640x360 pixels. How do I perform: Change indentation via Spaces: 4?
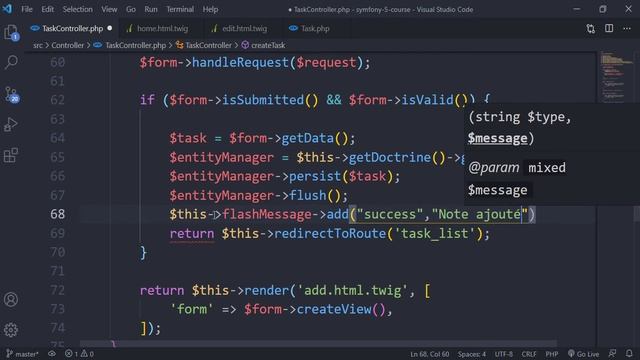click(471, 354)
